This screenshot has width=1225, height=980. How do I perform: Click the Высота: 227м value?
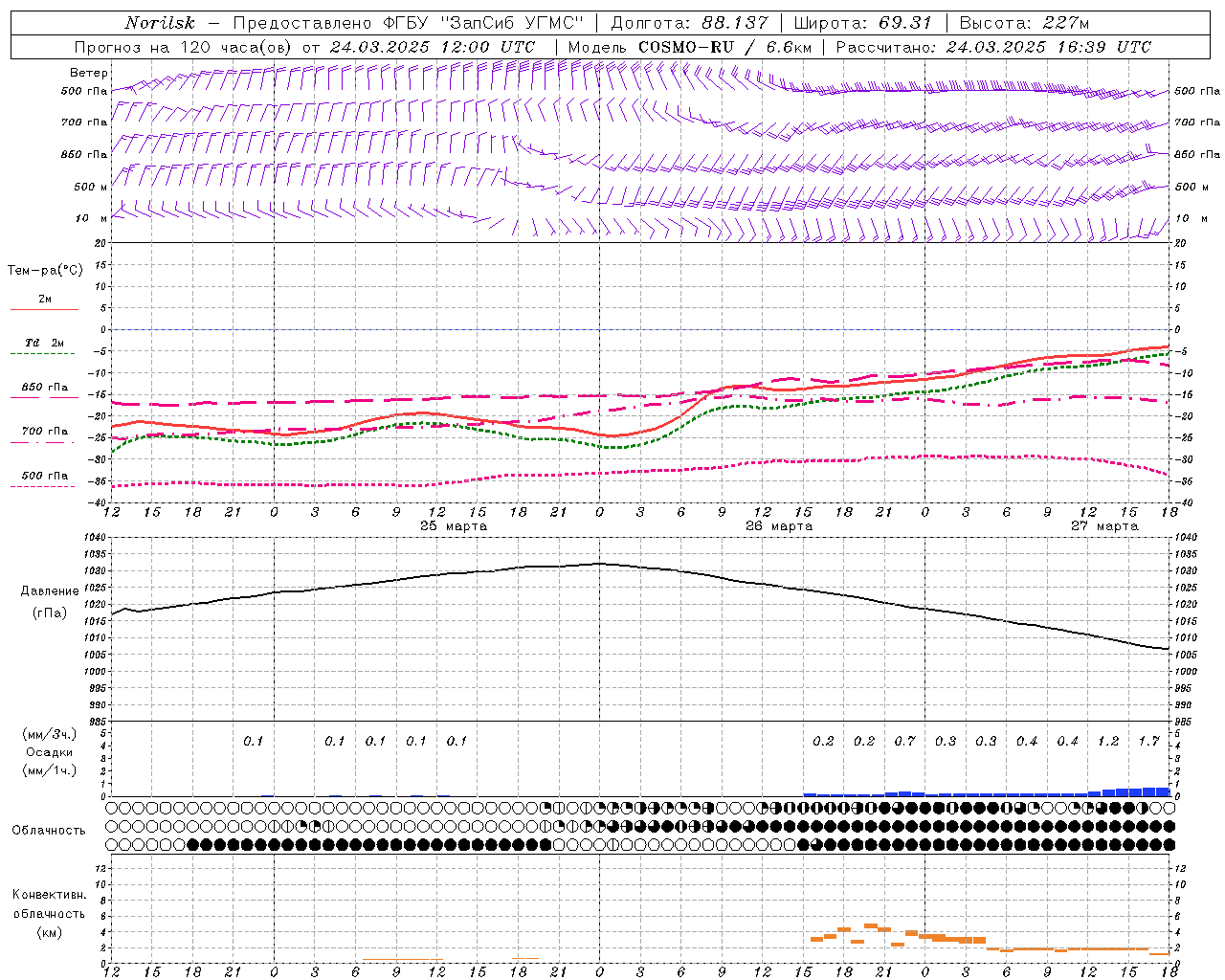tap(1024, 23)
